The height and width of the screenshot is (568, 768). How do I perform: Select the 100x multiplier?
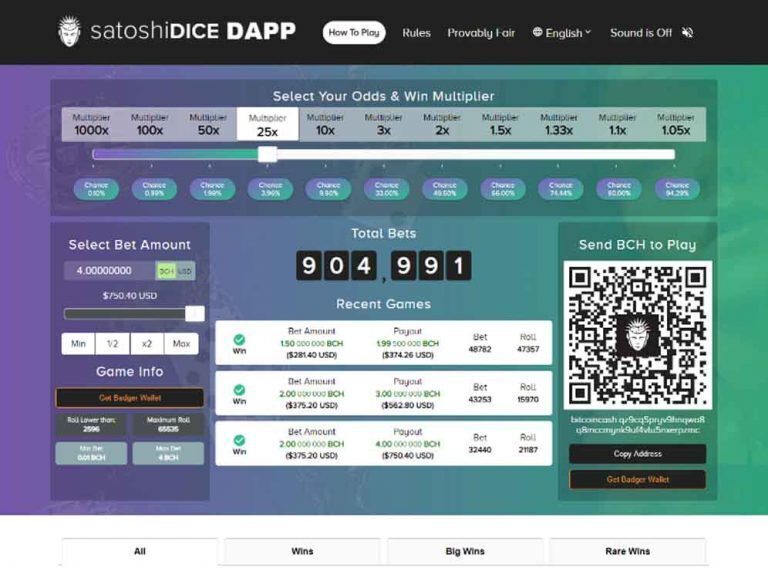click(x=149, y=124)
